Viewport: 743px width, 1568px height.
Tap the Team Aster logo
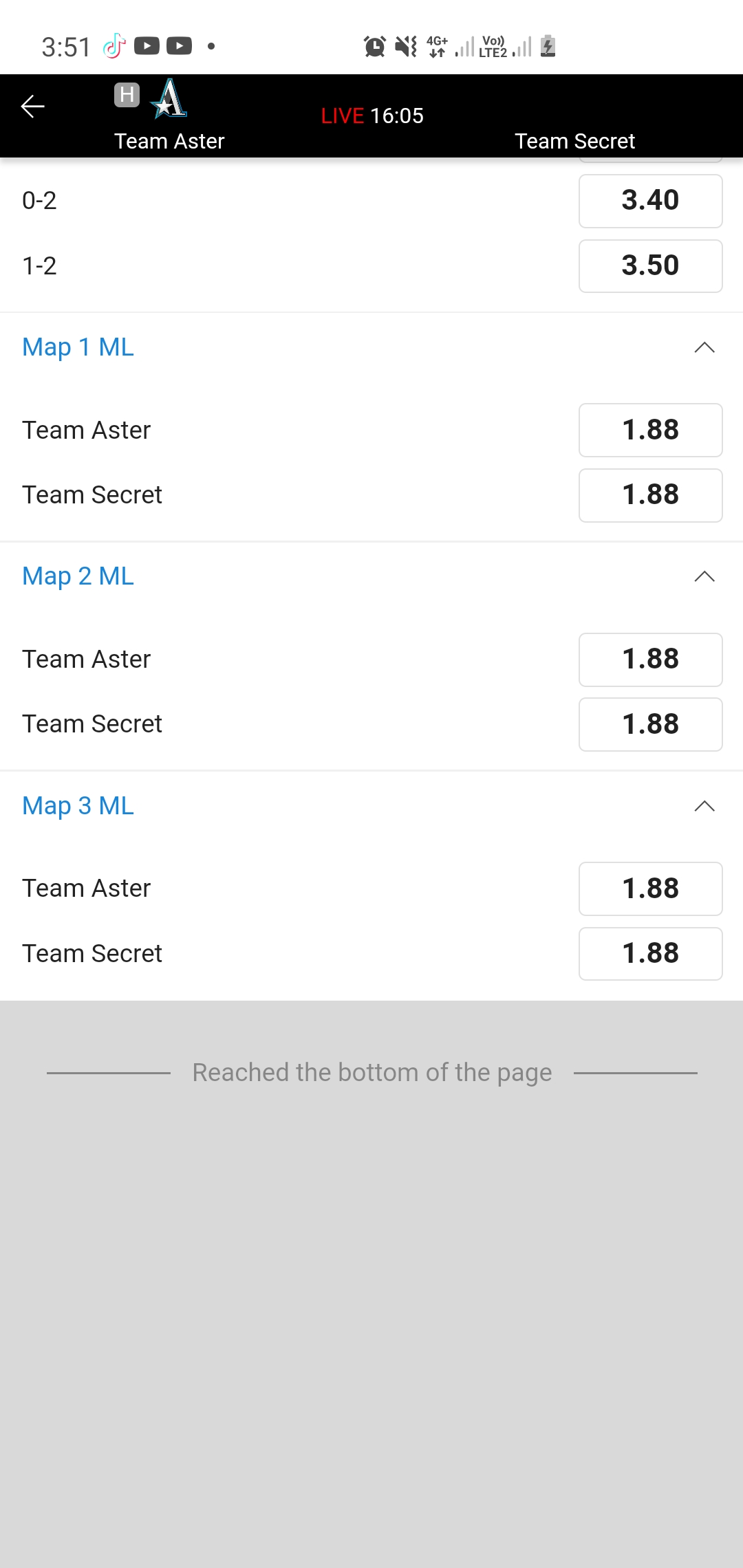tap(169, 98)
